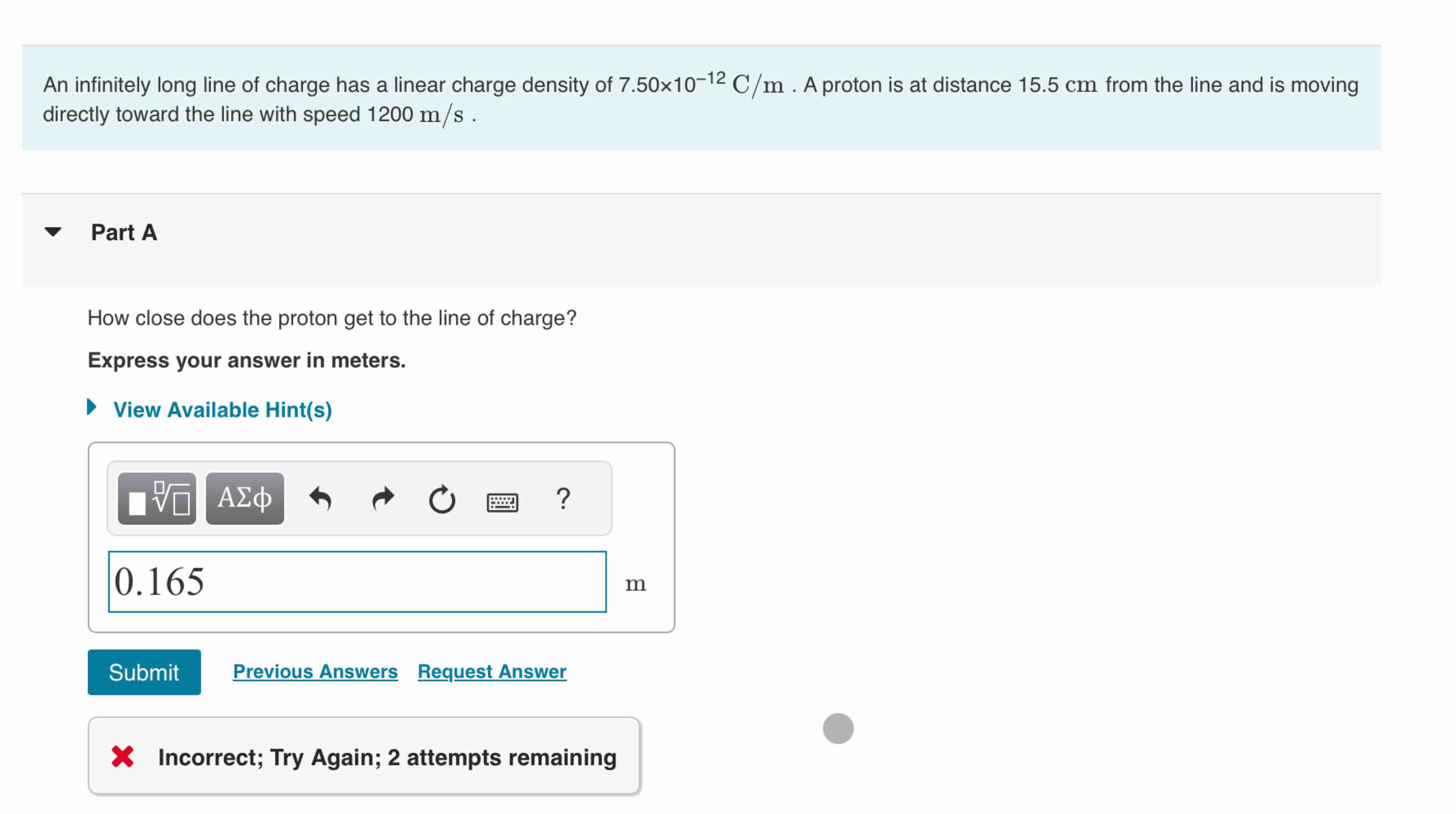Click the red X incorrect indicator icon

pos(123,757)
